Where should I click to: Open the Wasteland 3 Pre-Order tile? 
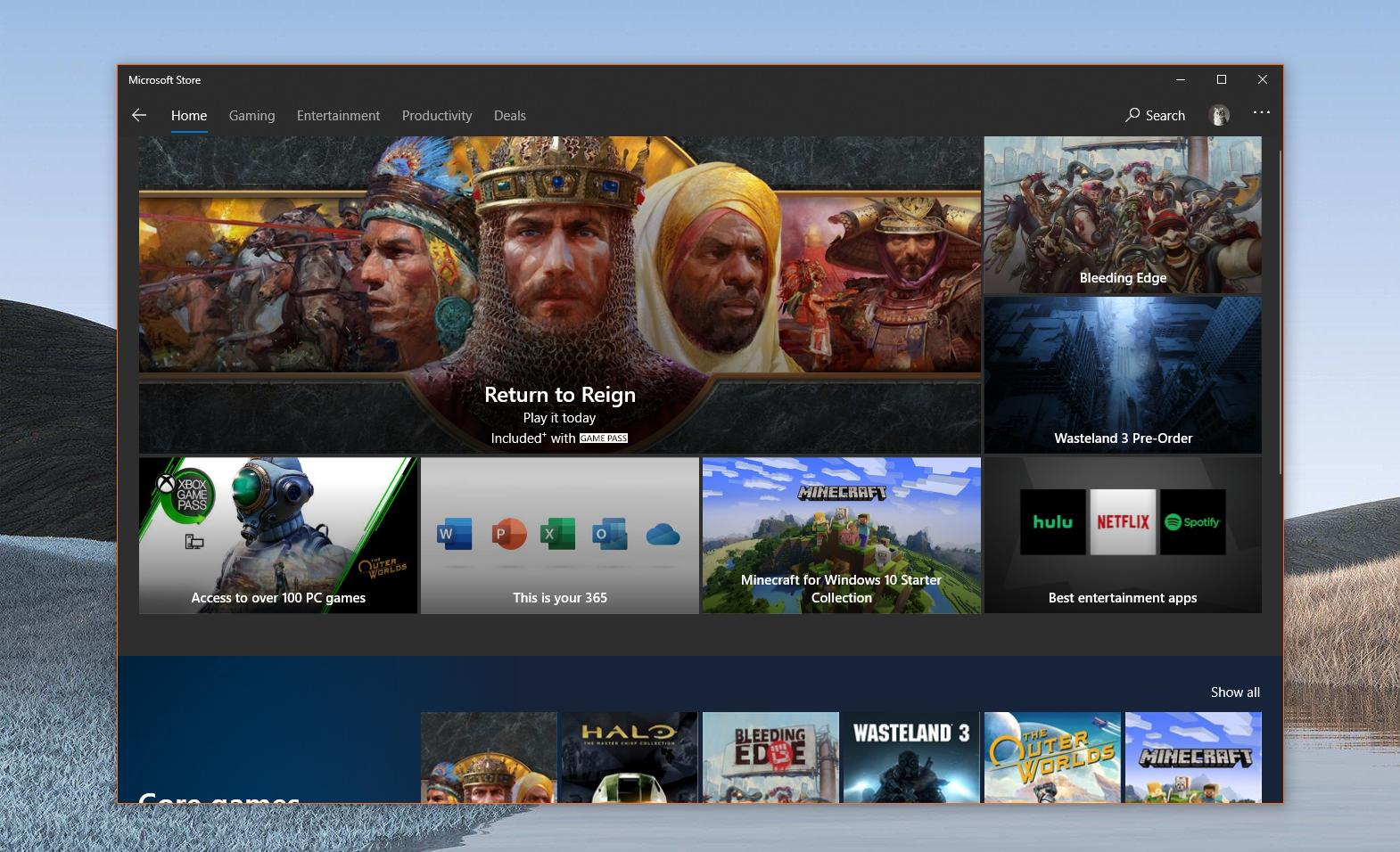(1123, 375)
